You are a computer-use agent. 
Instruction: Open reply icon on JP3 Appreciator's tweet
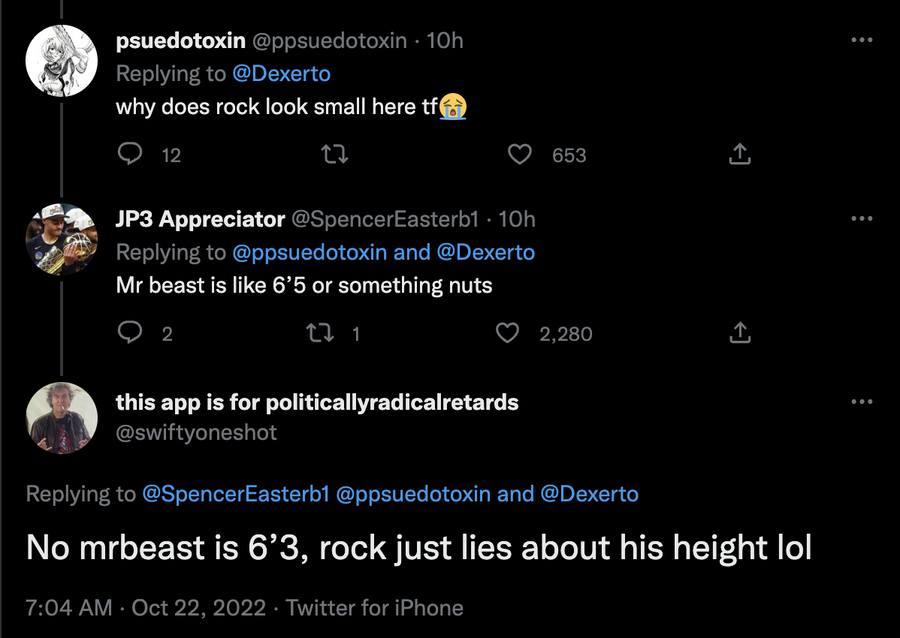130,333
